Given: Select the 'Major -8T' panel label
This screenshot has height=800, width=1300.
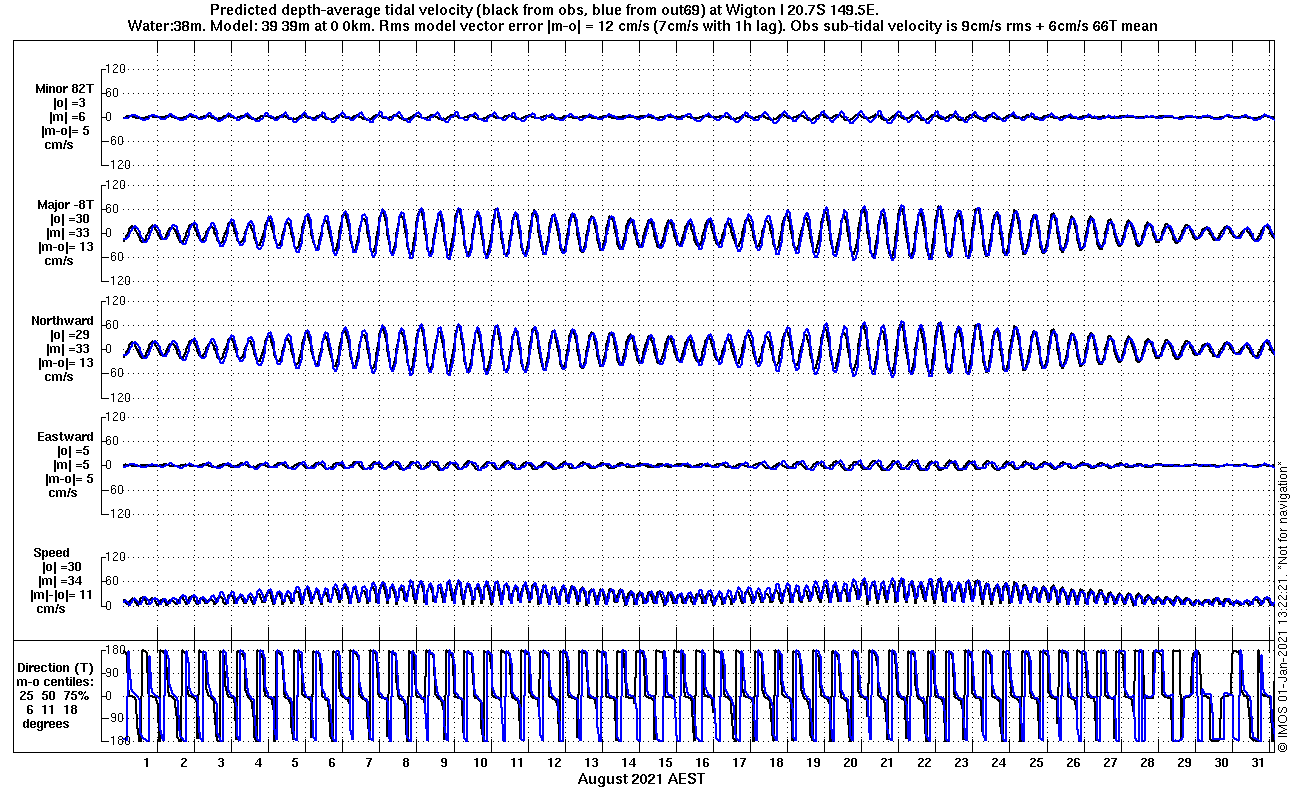Looking at the screenshot, I should point(64,205).
